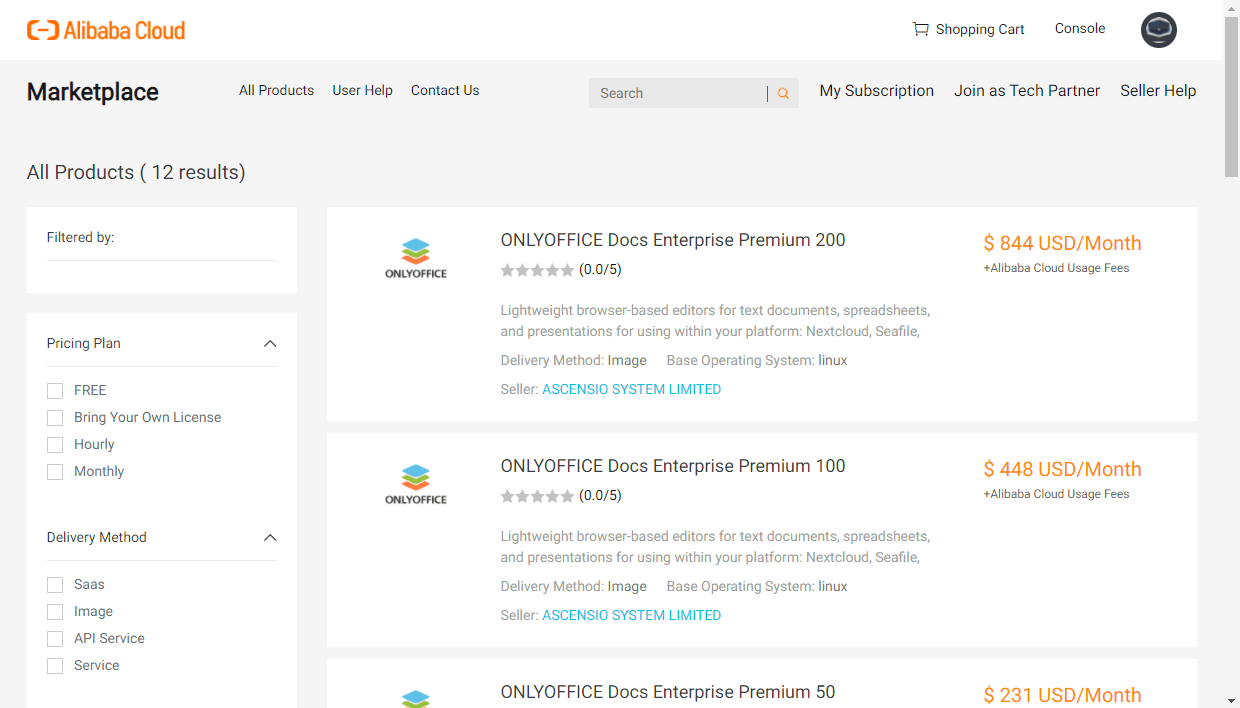The image size is (1240, 708).
Task: Click the ONLYOFFICE logo for Premium 100
Action: pyautogui.click(x=415, y=482)
